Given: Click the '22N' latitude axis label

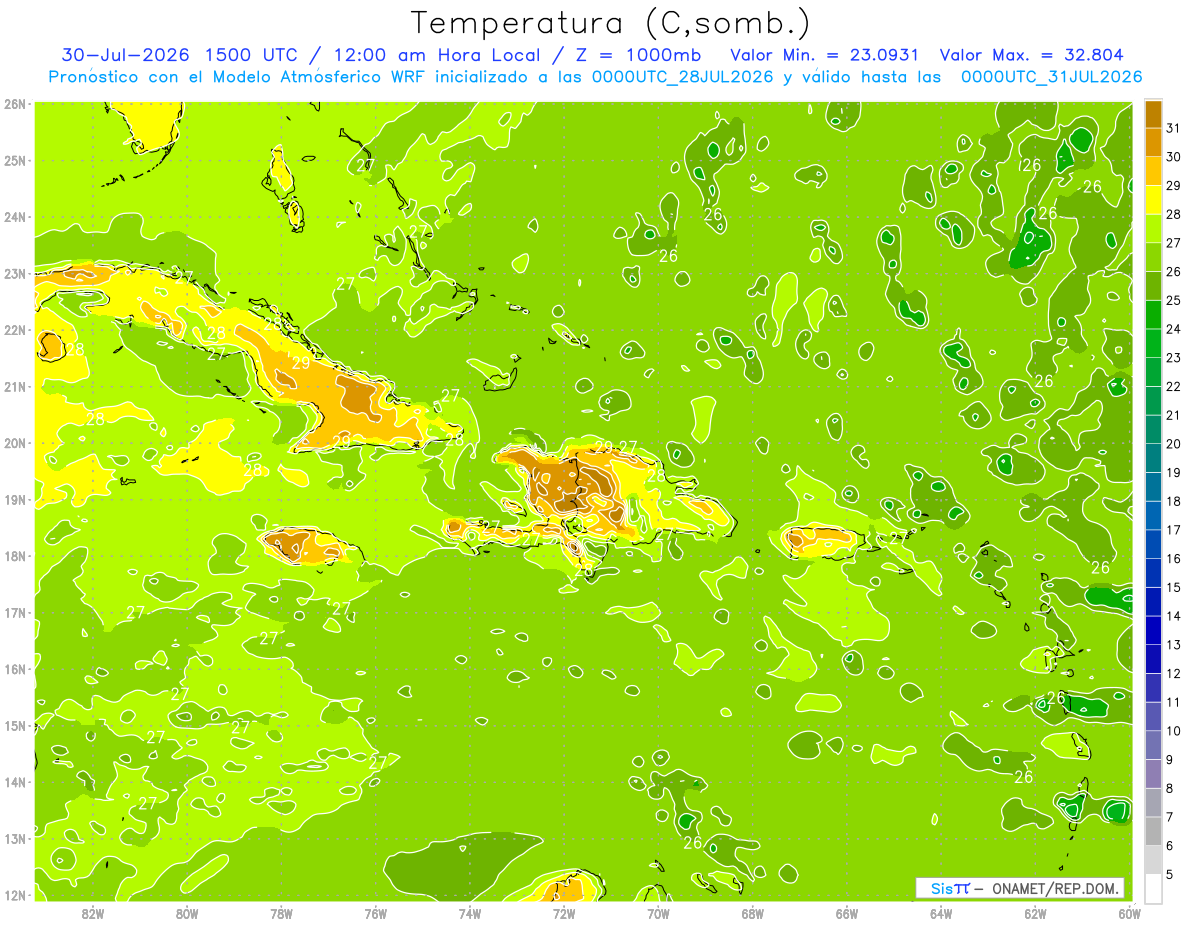Looking at the screenshot, I should pyautogui.click(x=16, y=330).
